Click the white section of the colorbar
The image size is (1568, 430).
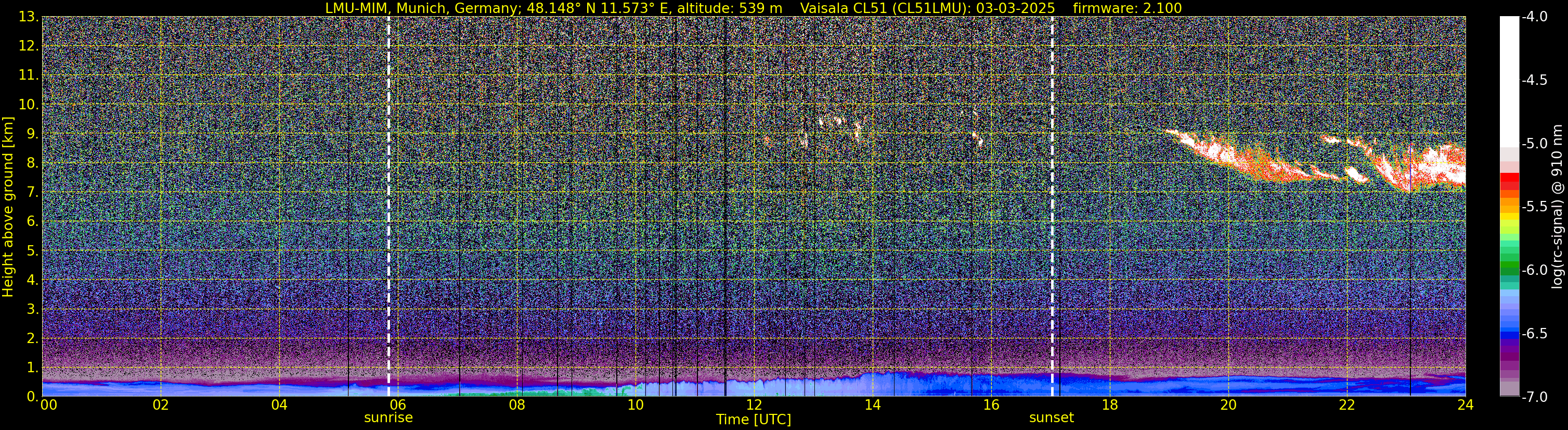pos(1509,81)
